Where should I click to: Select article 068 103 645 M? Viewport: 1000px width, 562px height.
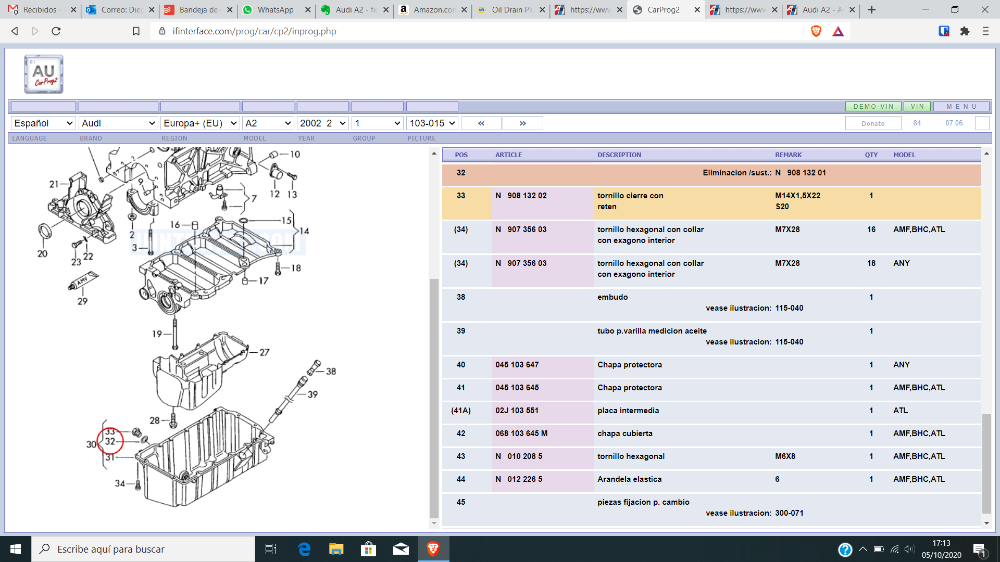521,434
